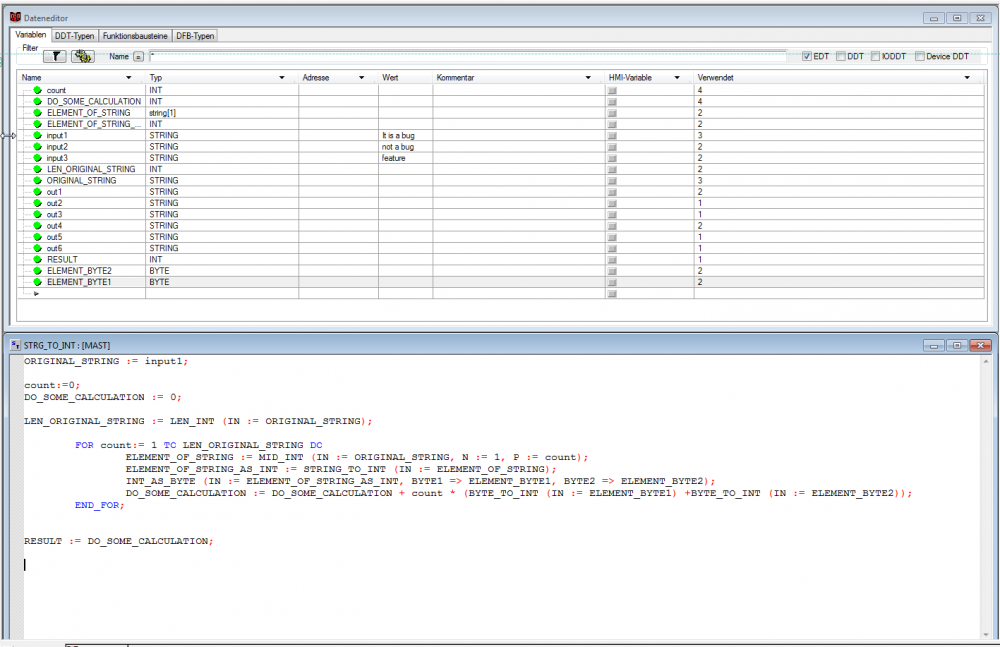Click the Name filter text field
Screen dimensions: 1000x647
[470, 57]
